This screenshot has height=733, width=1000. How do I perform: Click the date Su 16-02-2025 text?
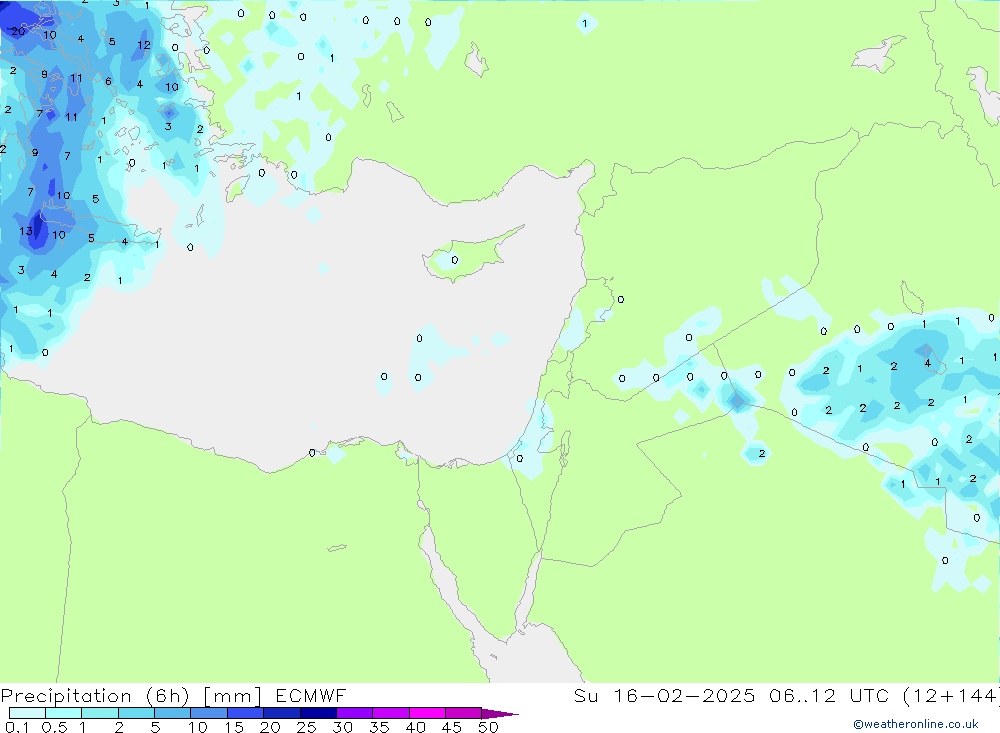click(664, 696)
